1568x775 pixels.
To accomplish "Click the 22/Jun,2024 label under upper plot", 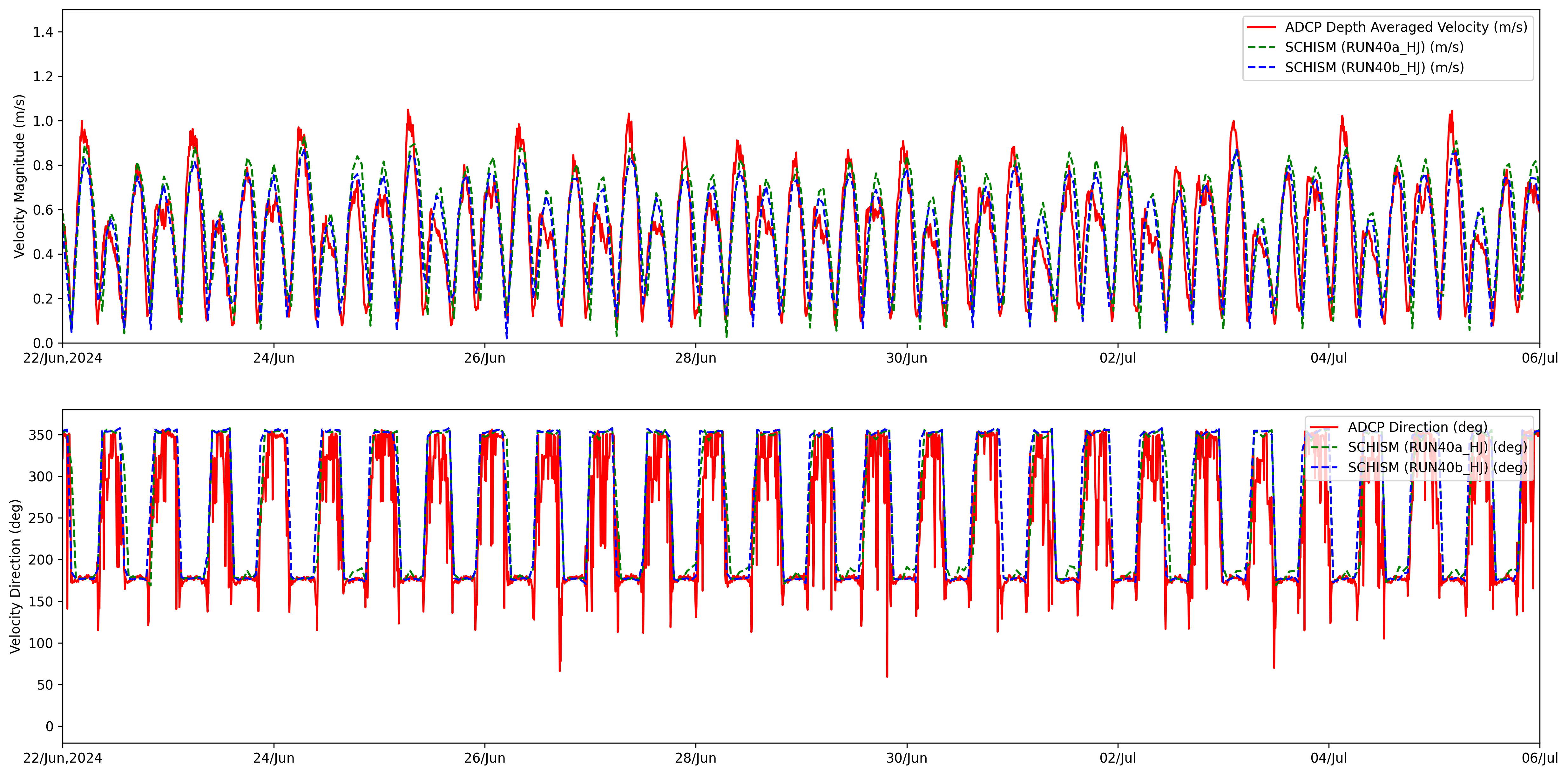I will (63, 358).
